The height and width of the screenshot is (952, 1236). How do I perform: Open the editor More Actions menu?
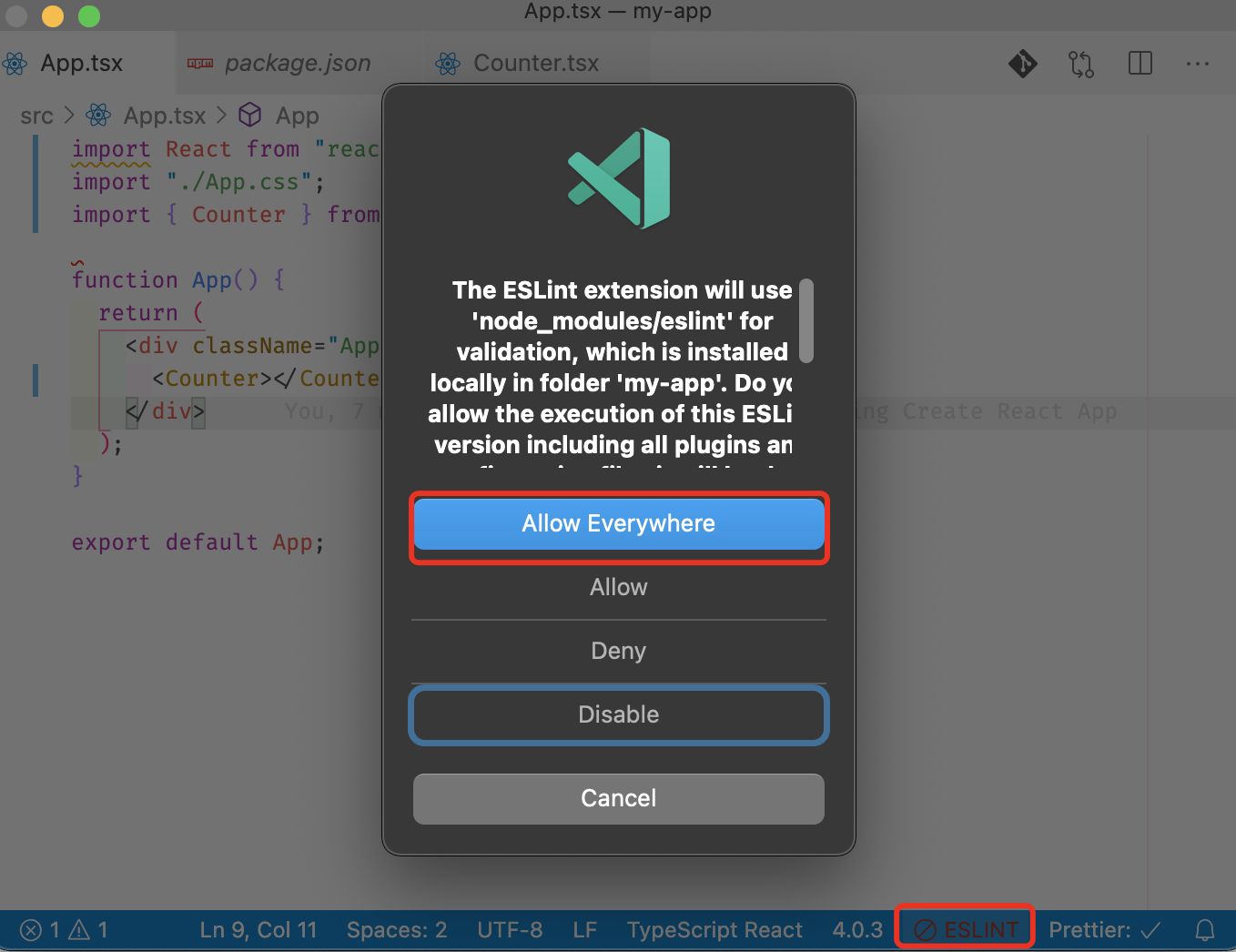click(1198, 64)
